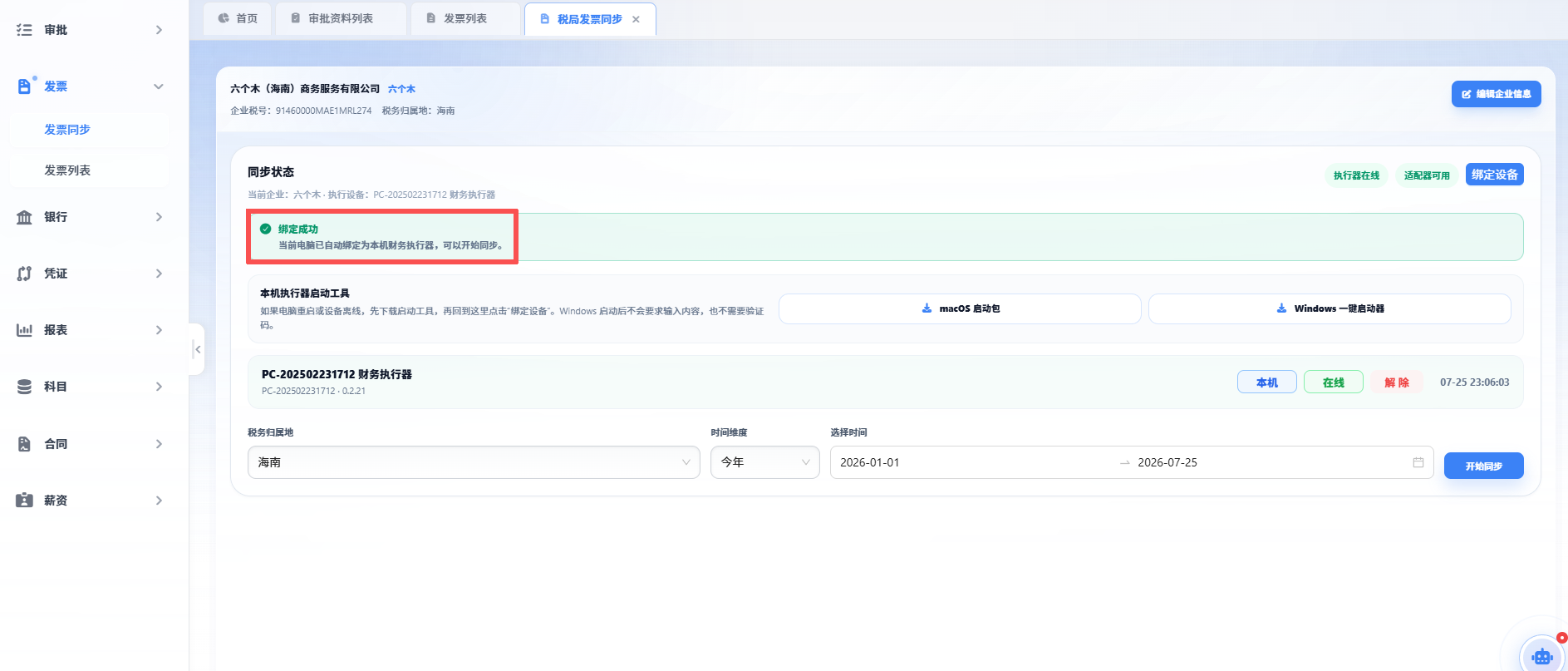
Task: Click the 开始同步 button
Action: 1483,466
